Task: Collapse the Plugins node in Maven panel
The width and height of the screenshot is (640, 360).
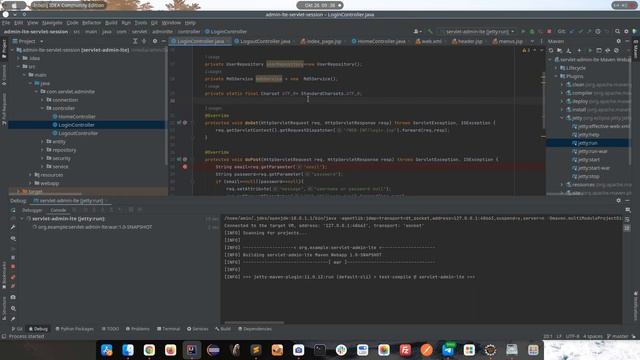Action: pyautogui.click(x=556, y=76)
